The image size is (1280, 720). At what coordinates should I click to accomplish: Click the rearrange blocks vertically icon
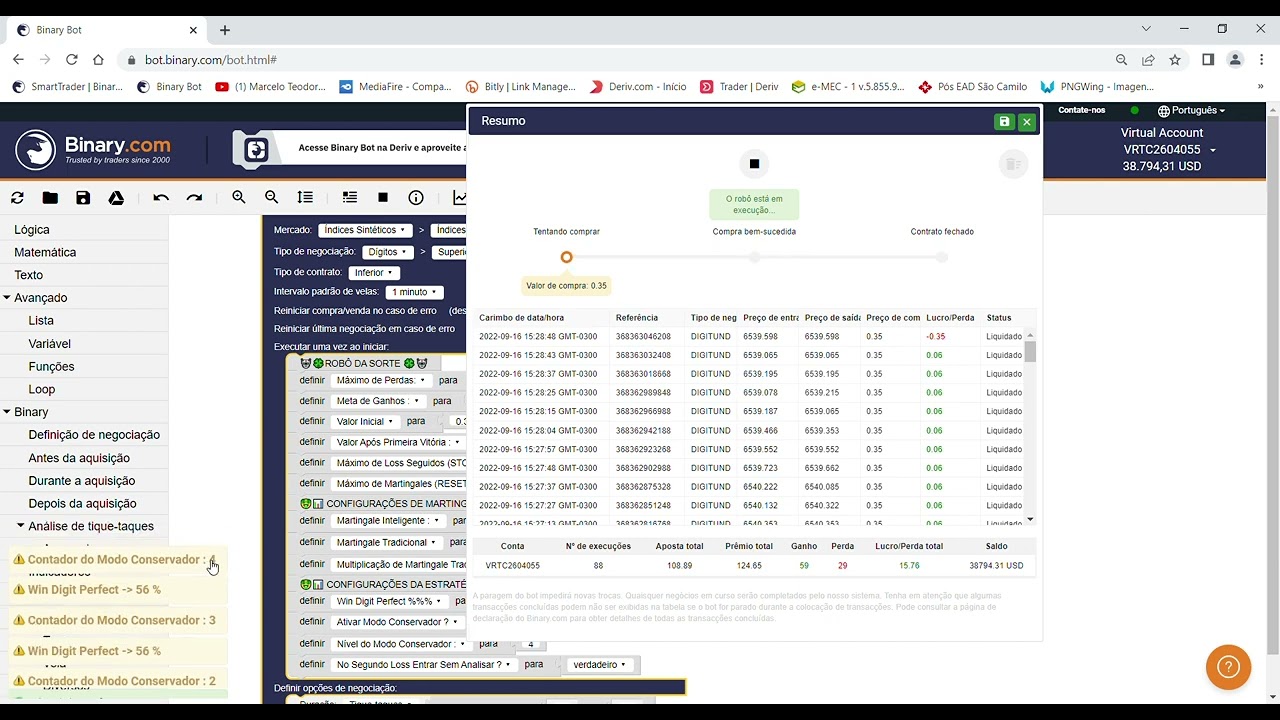click(305, 198)
